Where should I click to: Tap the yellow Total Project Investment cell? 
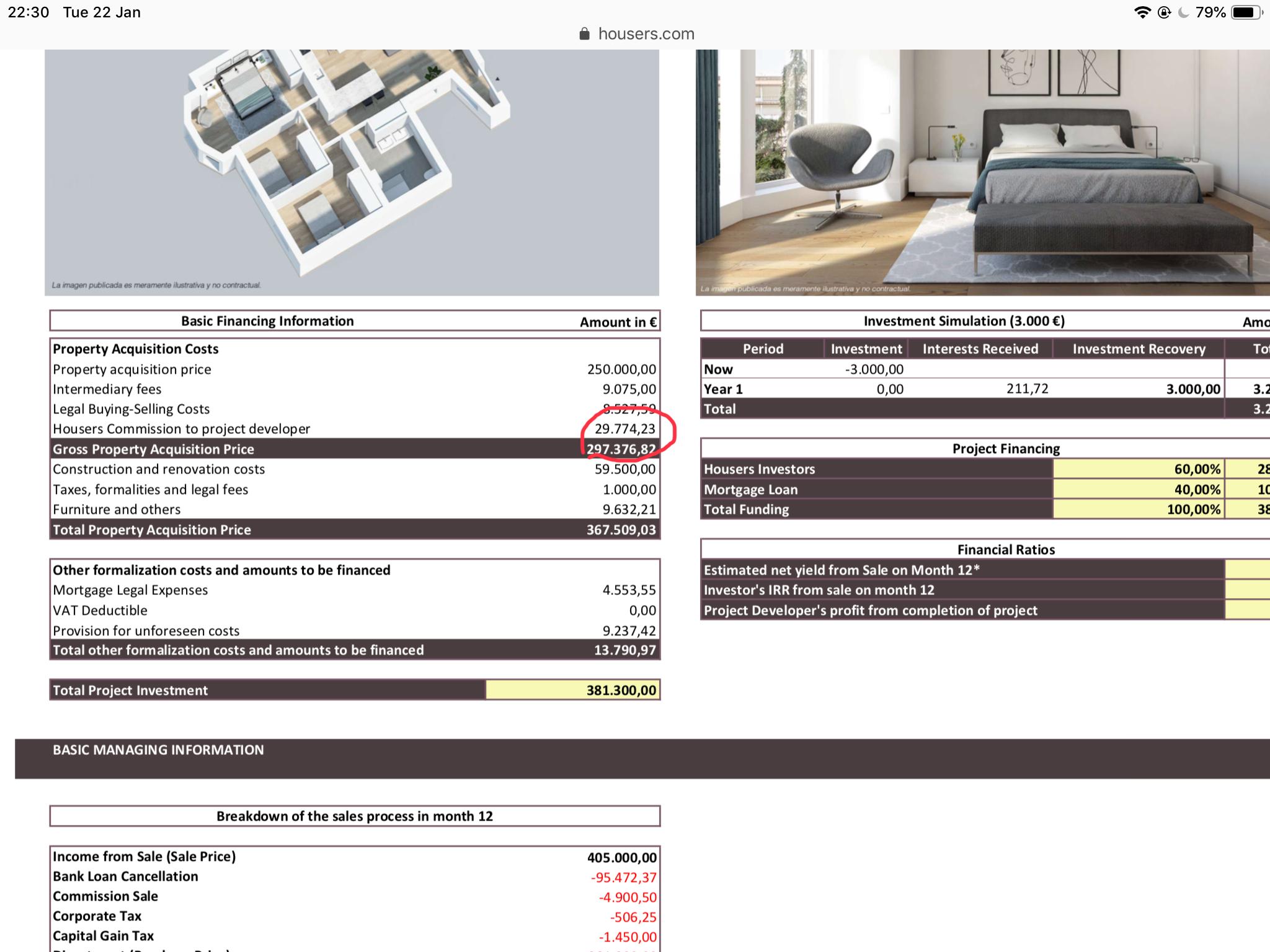[x=572, y=690]
